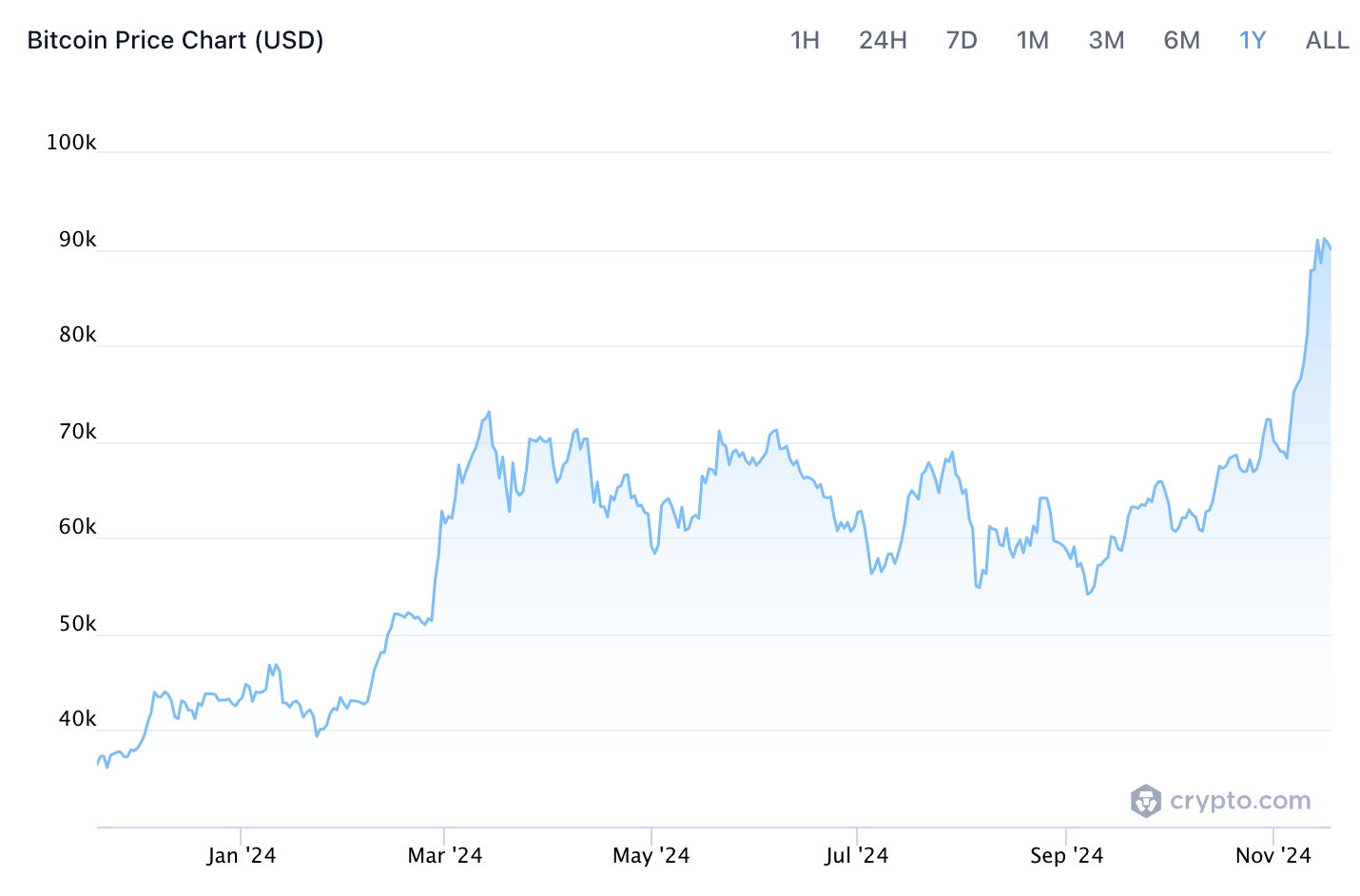1360x896 pixels.
Task: Select the 1H time range
Action: pyautogui.click(x=805, y=40)
